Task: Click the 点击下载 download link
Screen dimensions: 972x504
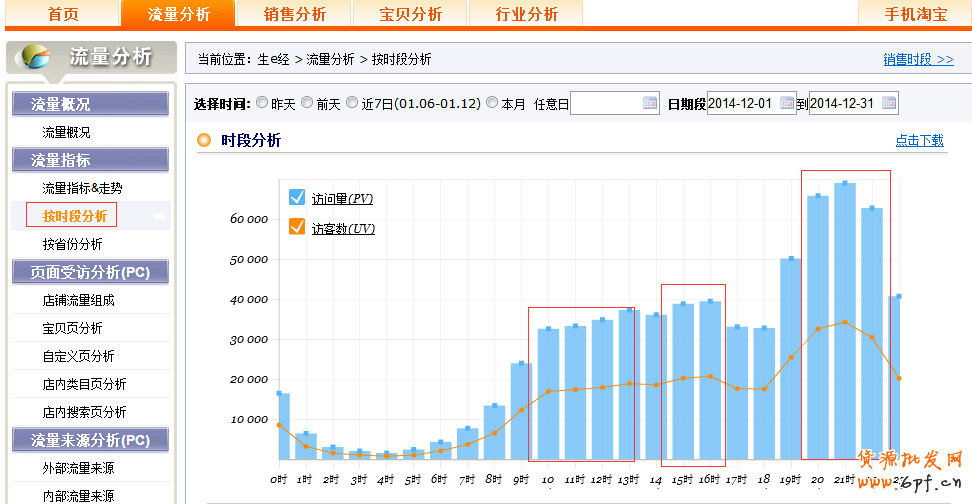Action: 919,140
